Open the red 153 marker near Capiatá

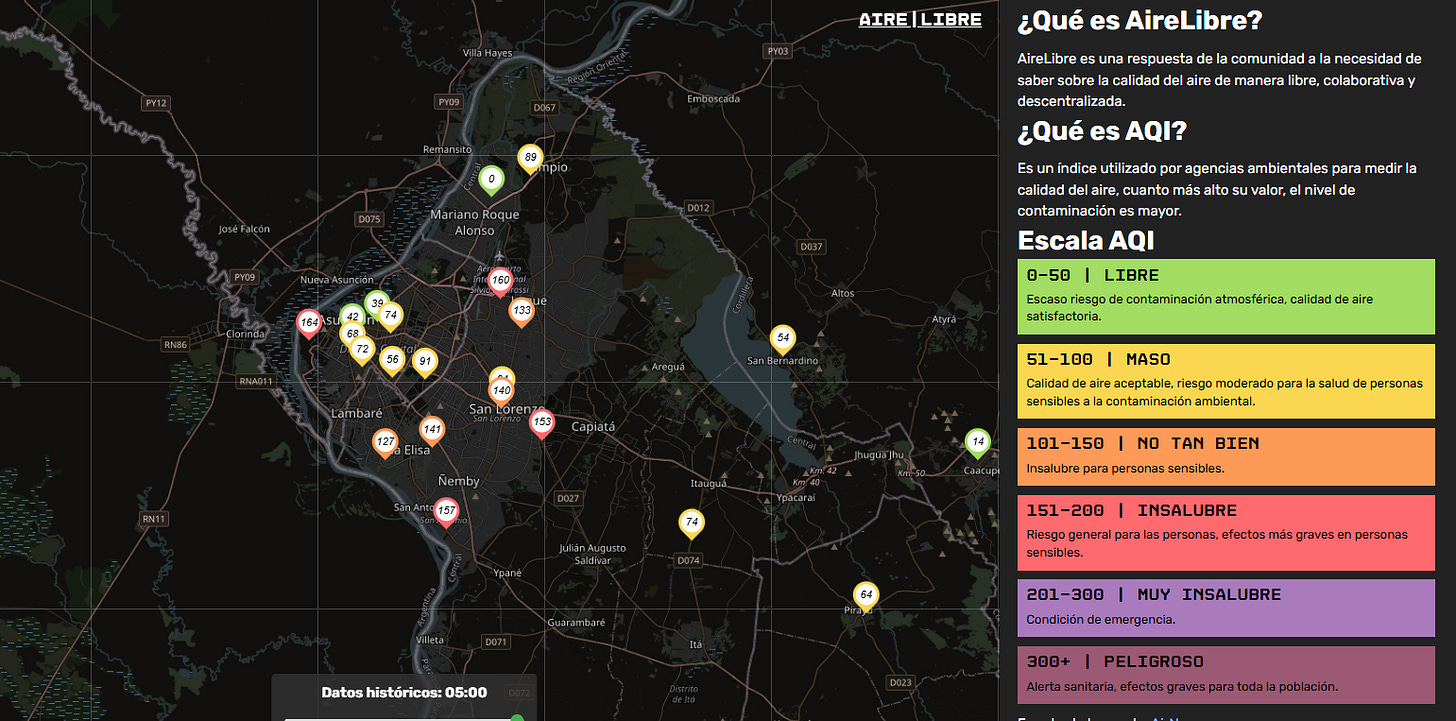coord(542,424)
